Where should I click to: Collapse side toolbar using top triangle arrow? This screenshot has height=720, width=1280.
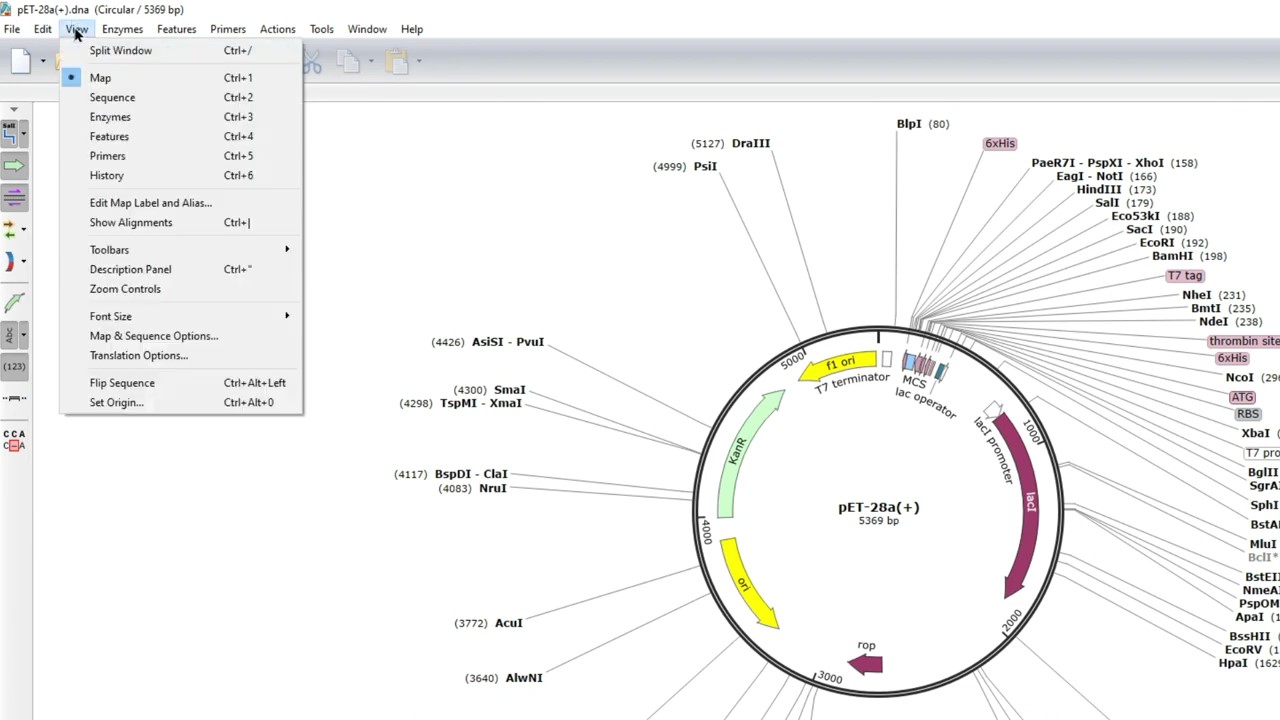[14, 109]
